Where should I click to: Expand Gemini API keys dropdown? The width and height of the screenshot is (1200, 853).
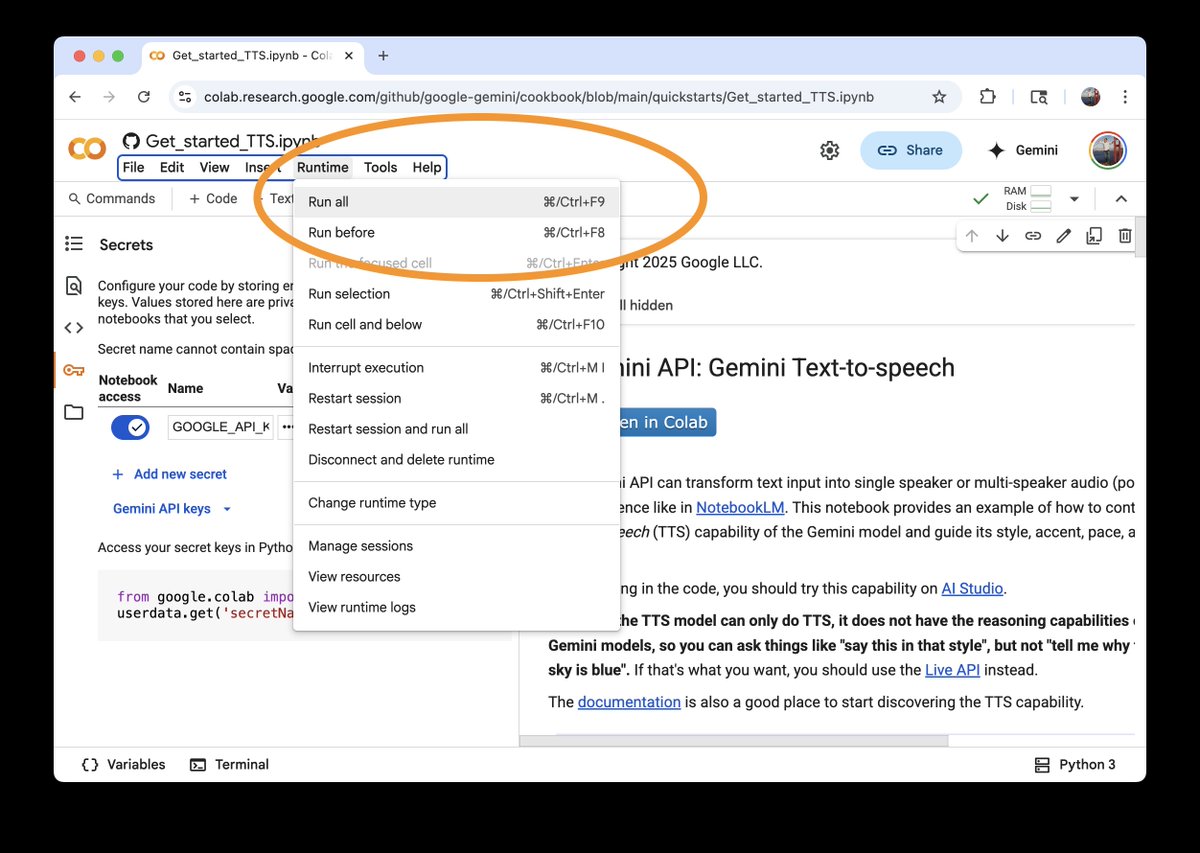[172, 509]
